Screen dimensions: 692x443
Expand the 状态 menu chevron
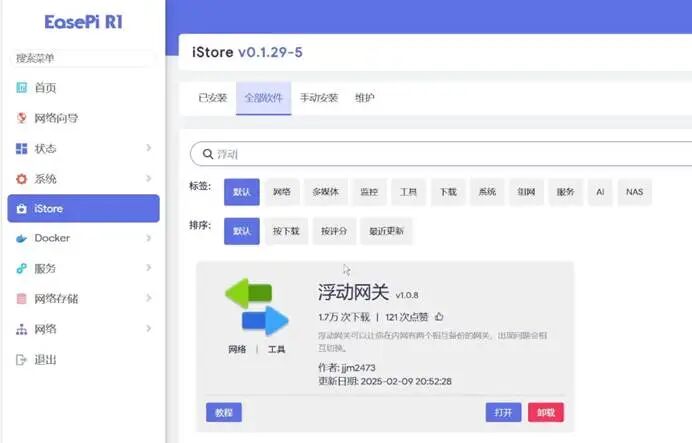(x=148, y=149)
